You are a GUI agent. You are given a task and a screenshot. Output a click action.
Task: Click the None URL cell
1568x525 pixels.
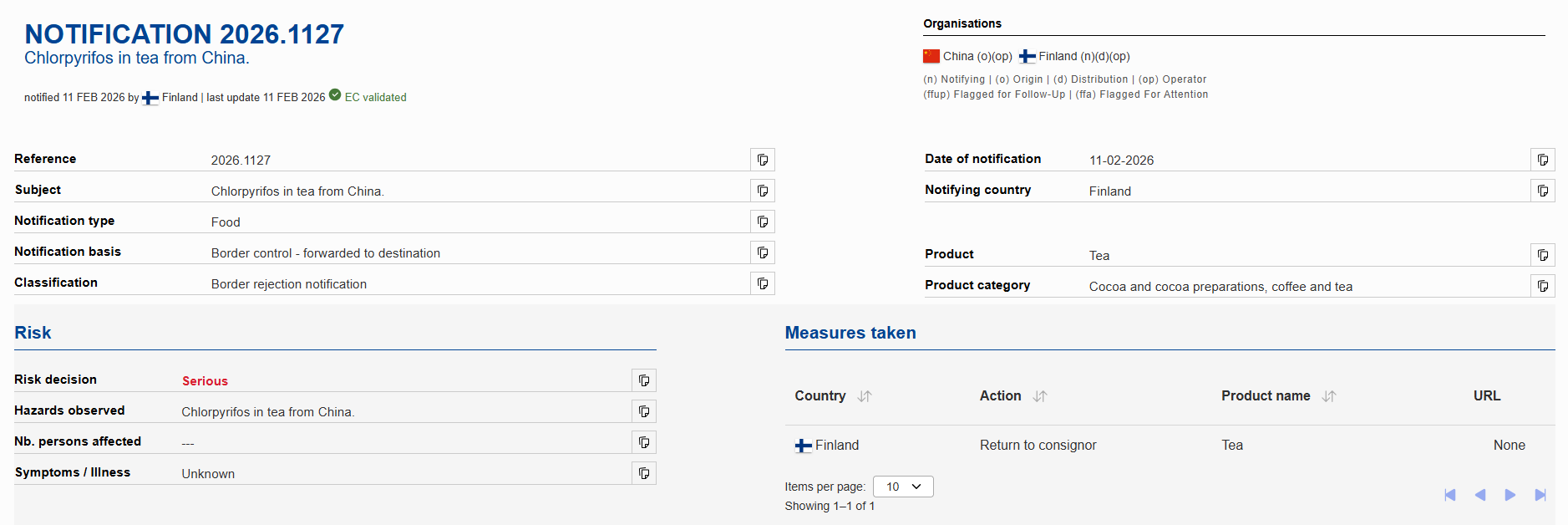pyautogui.click(x=1510, y=446)
